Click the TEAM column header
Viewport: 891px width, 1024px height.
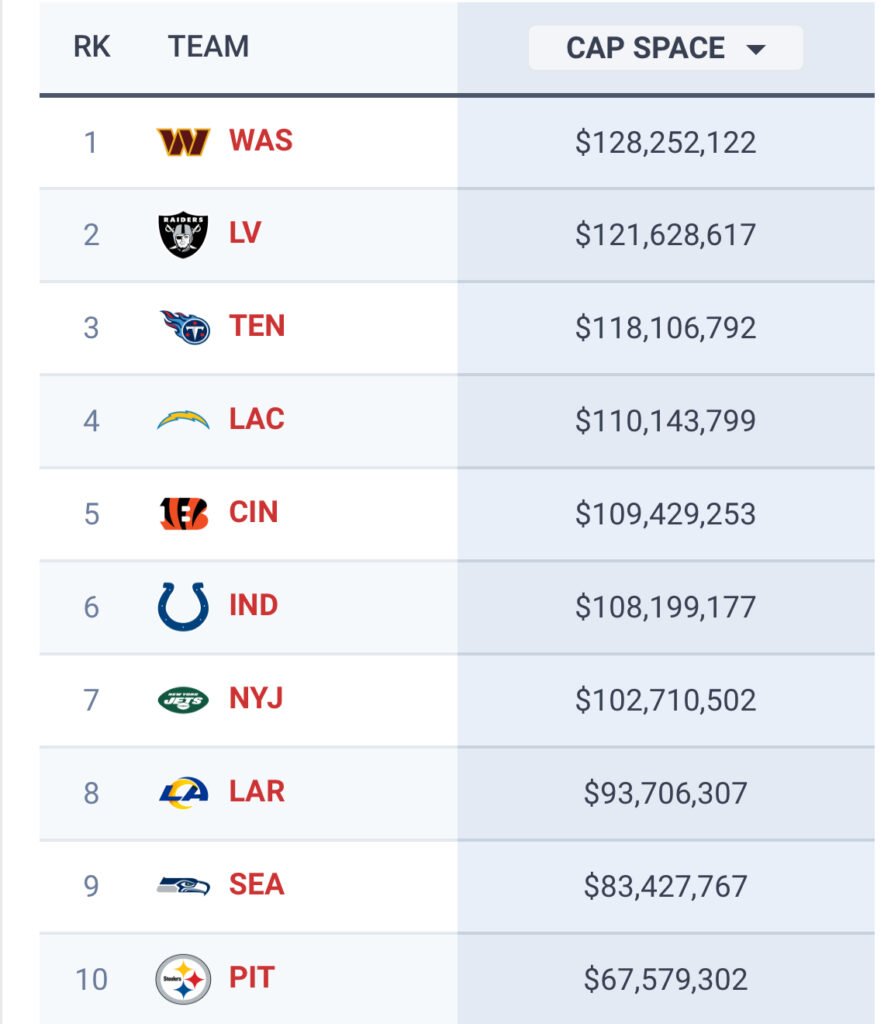(208, 47)
